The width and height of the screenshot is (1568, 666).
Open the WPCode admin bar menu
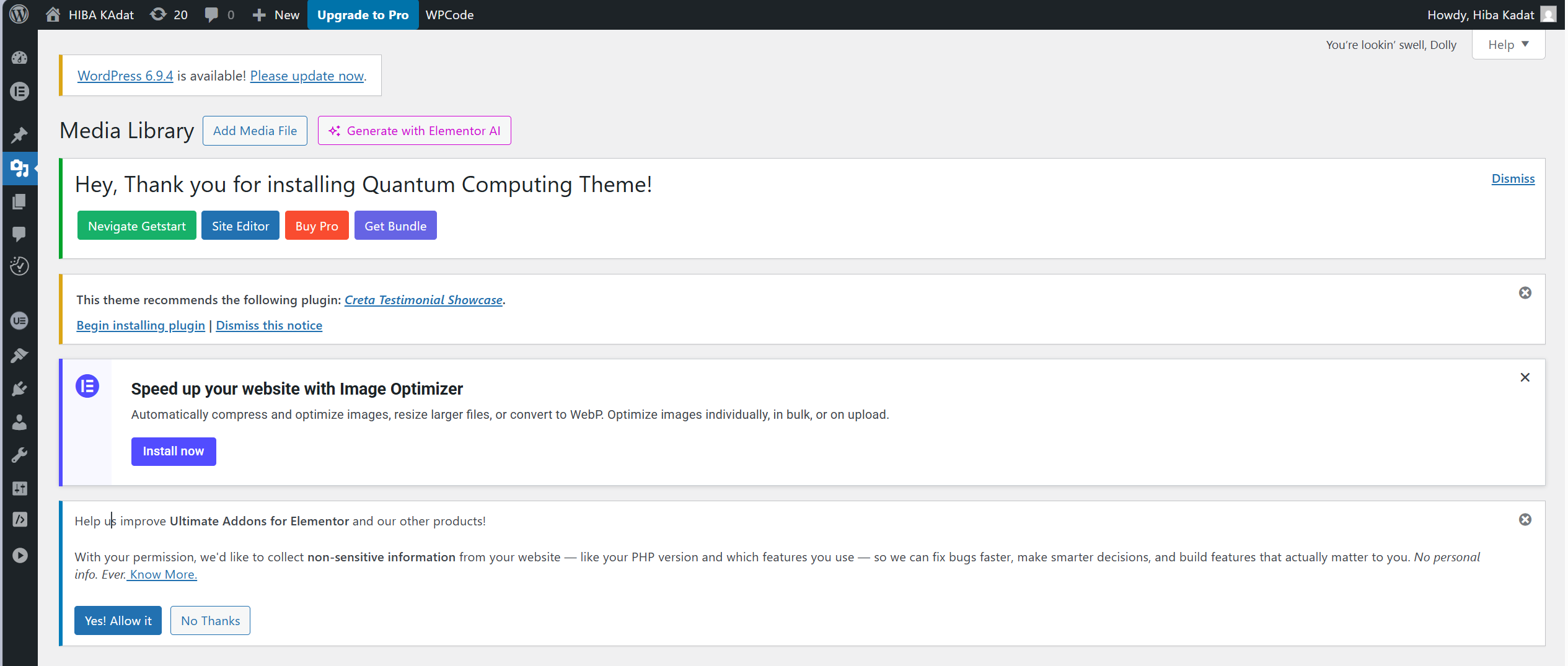coord(449,14)
